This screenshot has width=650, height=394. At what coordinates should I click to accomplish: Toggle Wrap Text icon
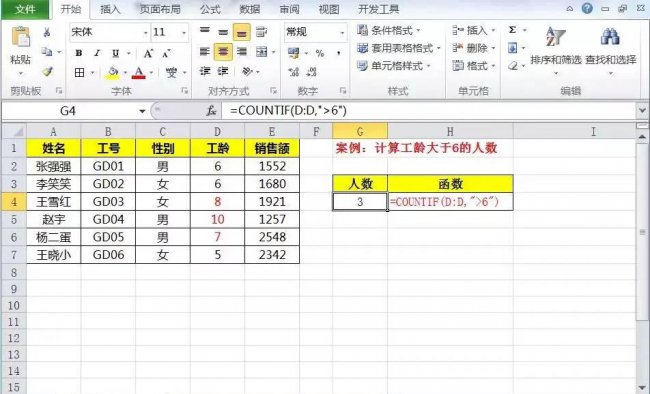(x=261, y=32)
